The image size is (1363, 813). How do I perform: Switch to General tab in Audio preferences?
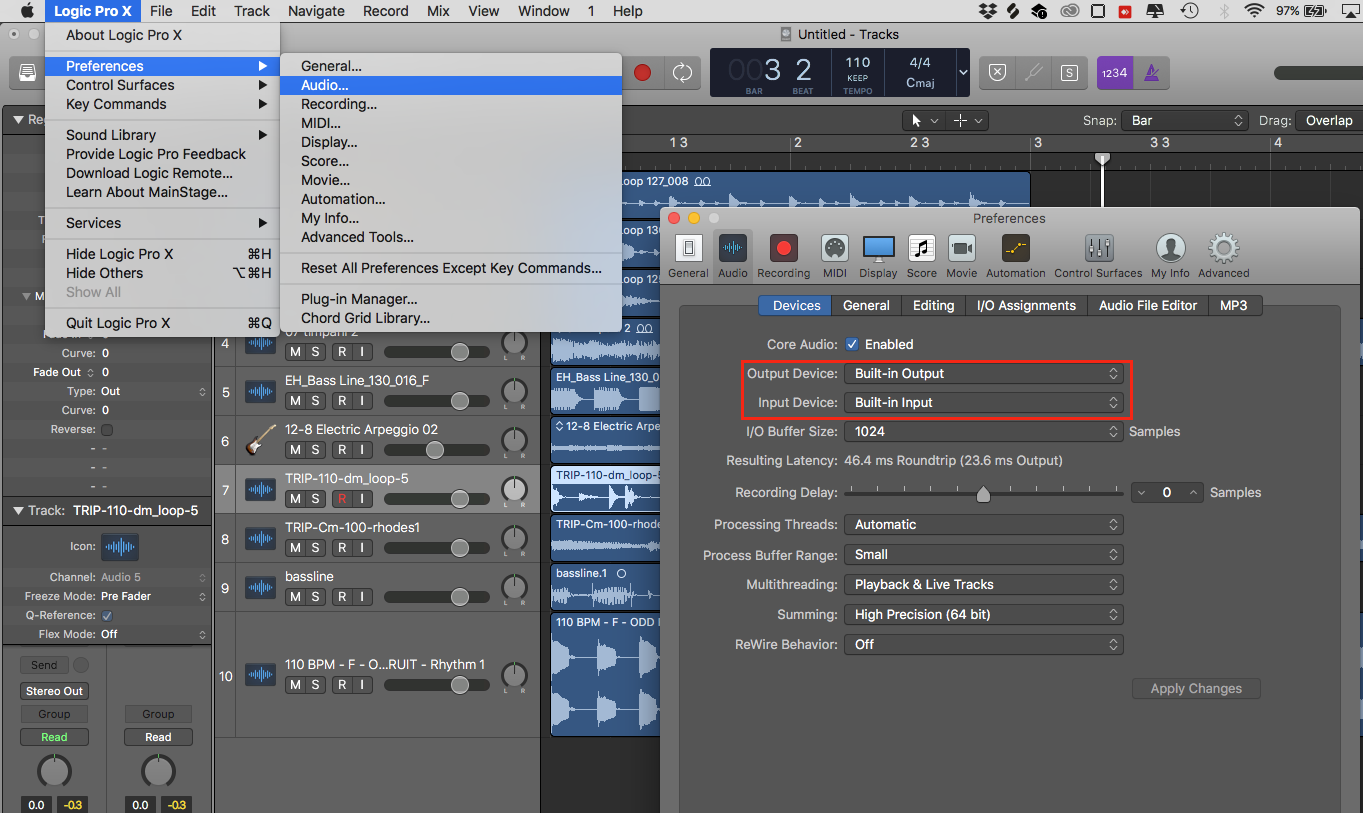click(866, 305)
